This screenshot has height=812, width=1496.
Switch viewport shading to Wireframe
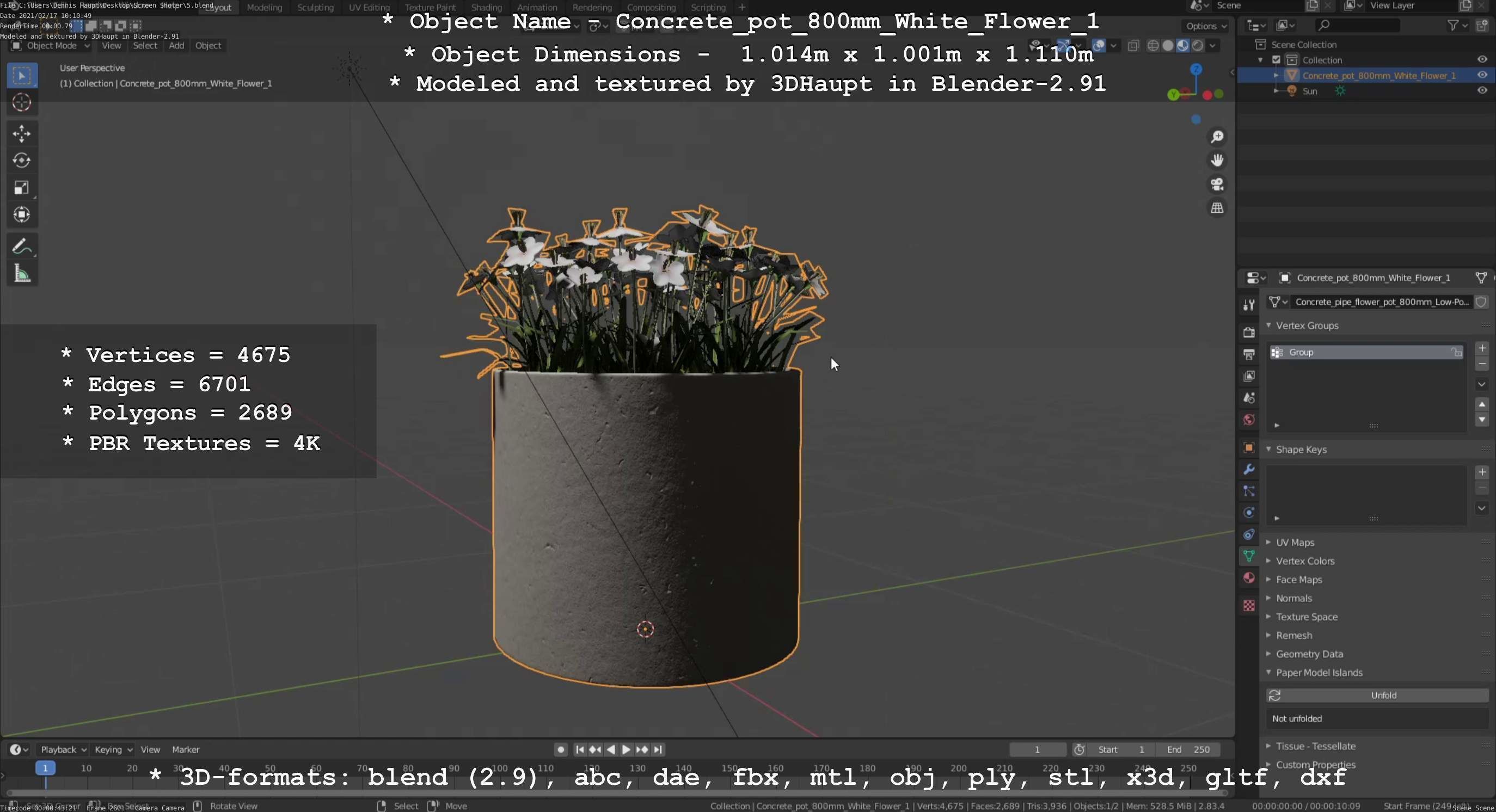click(1154, 46)
